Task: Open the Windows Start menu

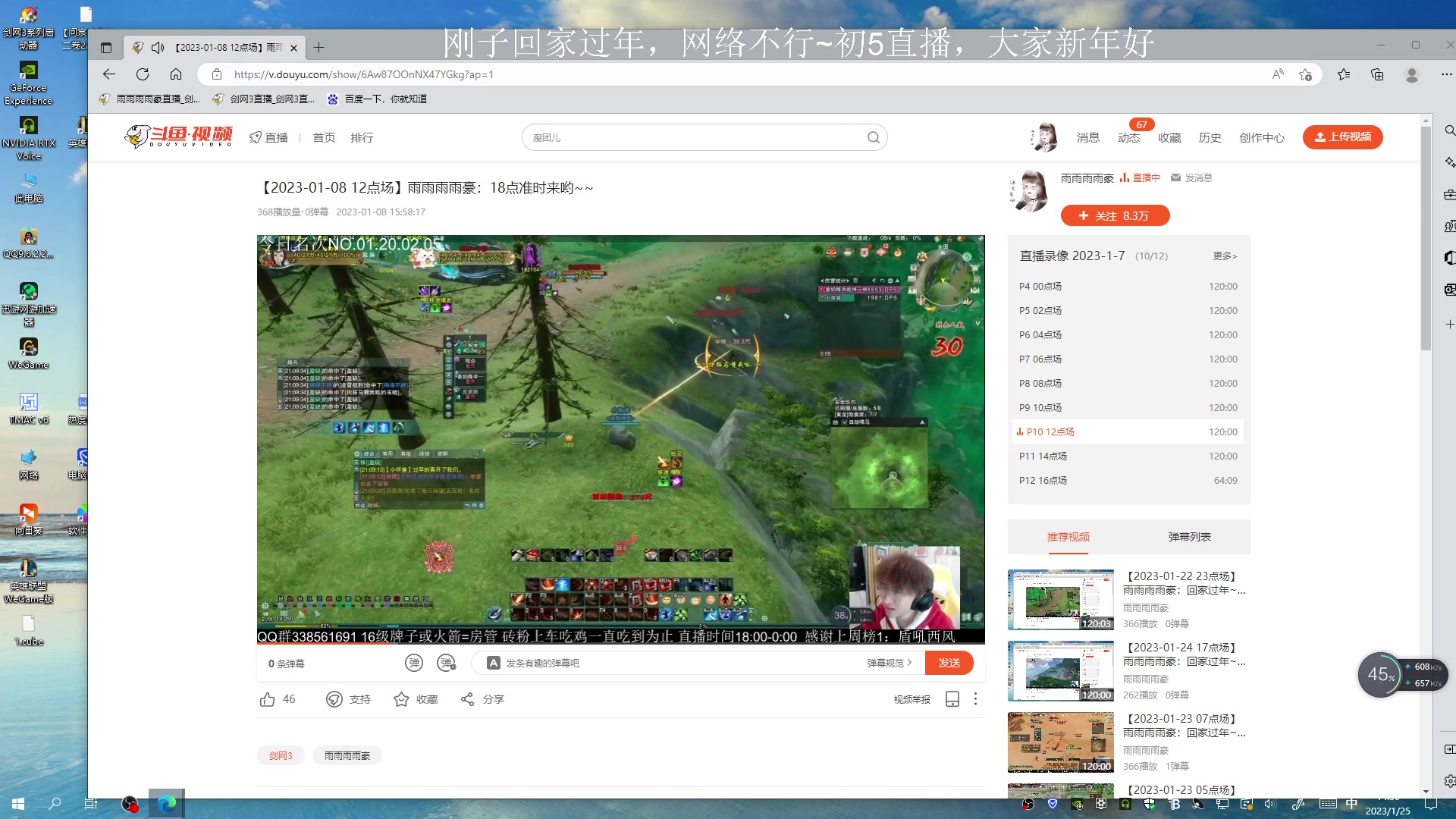Action: click(18, 804)
